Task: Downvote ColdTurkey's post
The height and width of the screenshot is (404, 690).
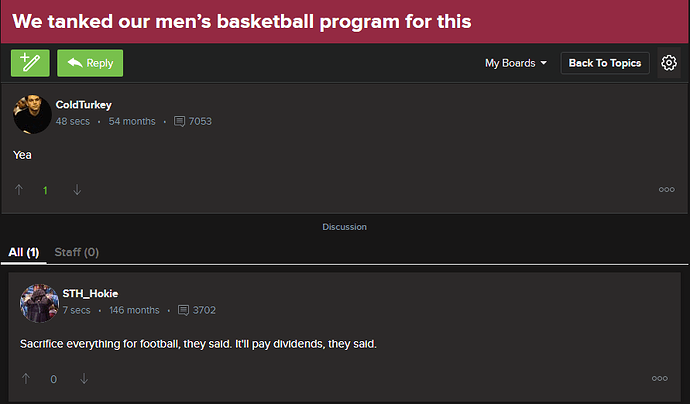Action: click(x=77, y=190)
